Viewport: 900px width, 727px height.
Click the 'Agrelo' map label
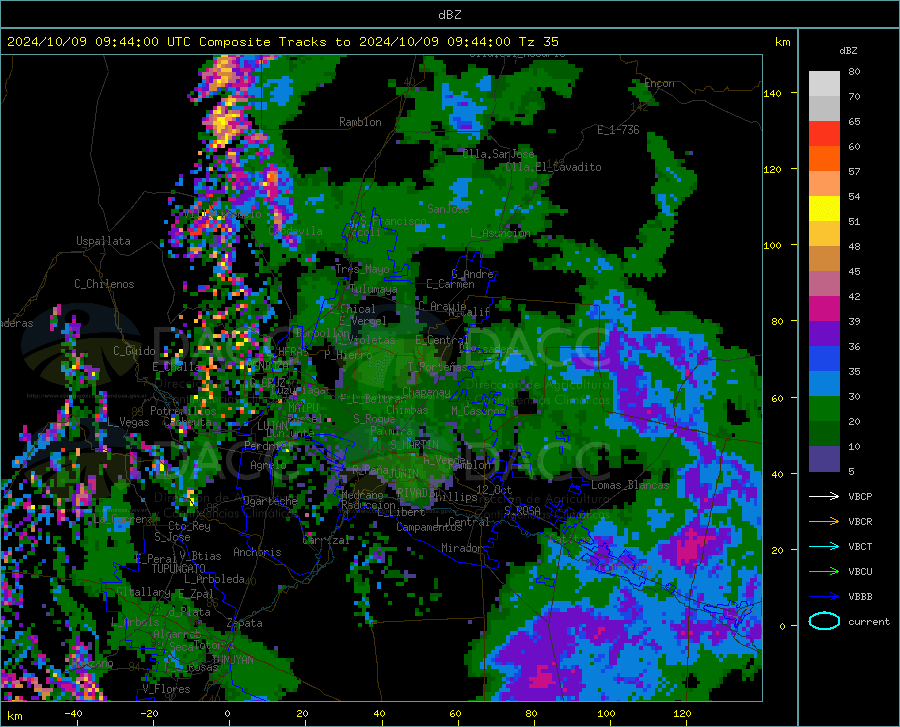pyautogui.click(x=268, y=465)
